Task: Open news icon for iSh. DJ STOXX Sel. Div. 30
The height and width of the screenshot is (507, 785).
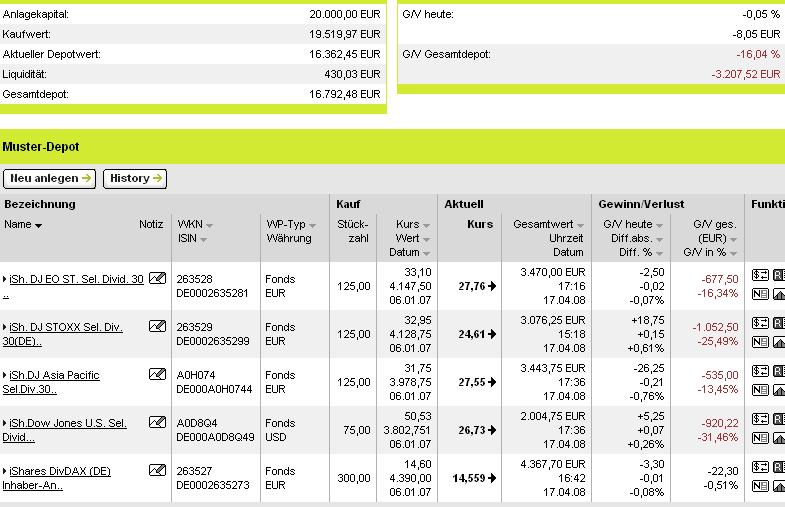Action: click(x=760, y=342)
